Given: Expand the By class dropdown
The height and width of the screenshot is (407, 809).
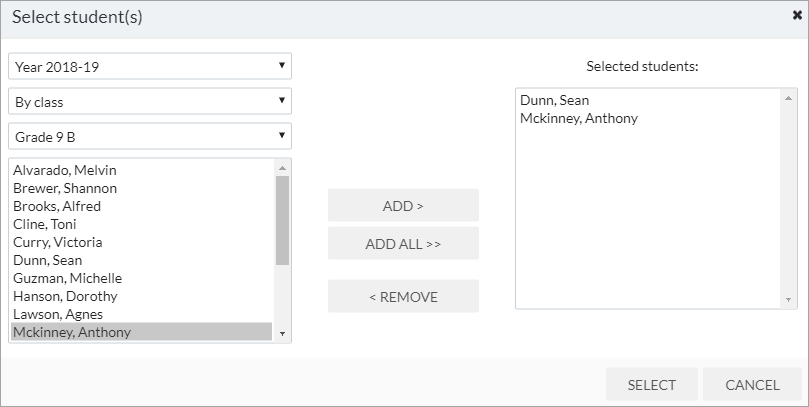Looking at the screenshot, I should tap(150, 102).
